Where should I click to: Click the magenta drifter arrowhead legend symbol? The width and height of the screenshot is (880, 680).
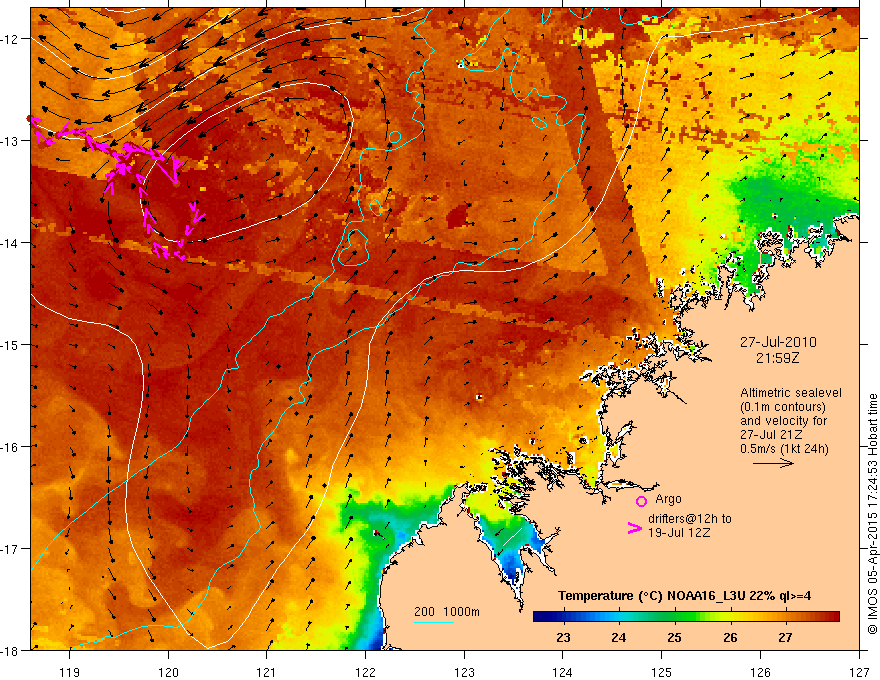pos(634,528)
